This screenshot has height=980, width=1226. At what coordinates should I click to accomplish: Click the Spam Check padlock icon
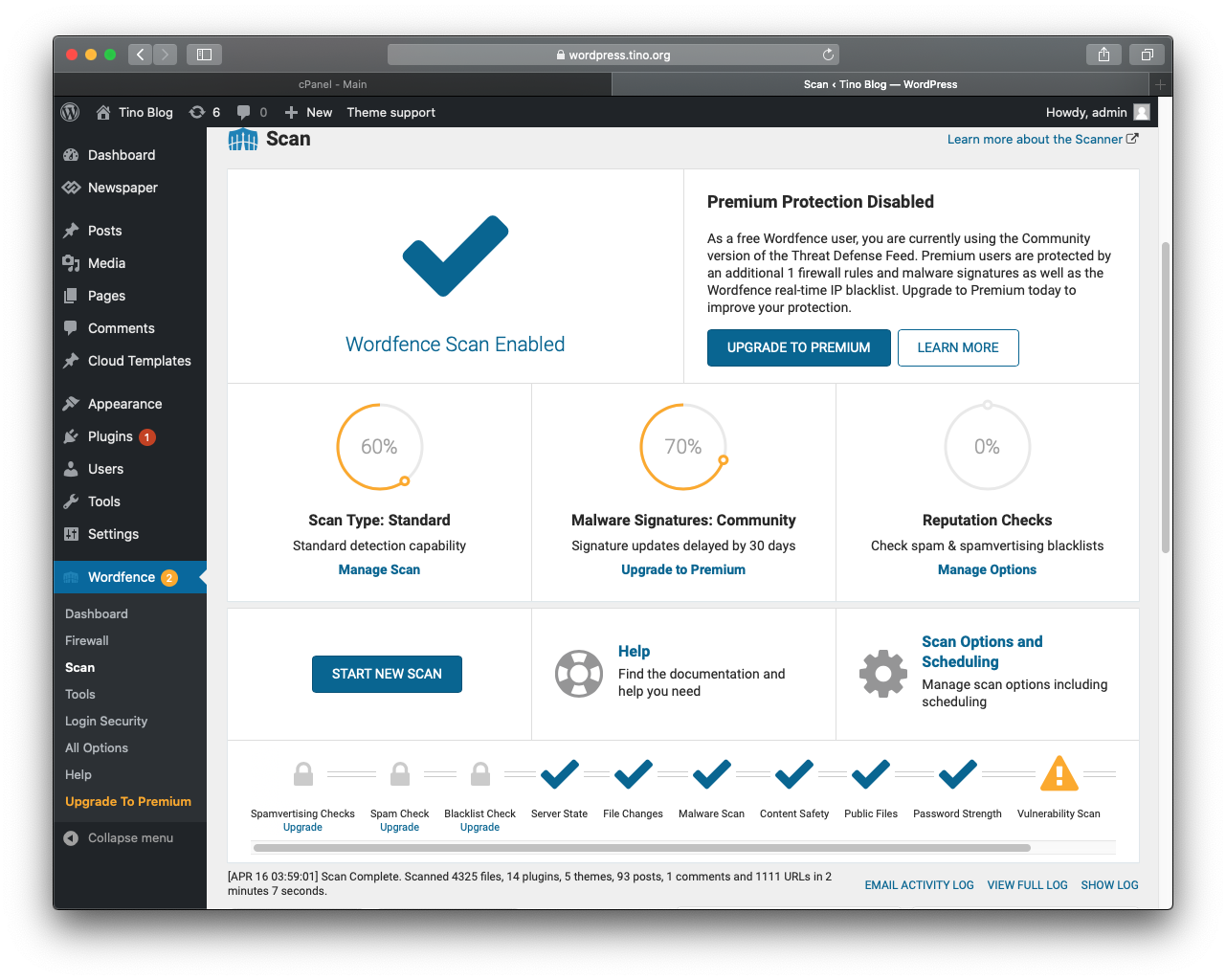point(399,773)
